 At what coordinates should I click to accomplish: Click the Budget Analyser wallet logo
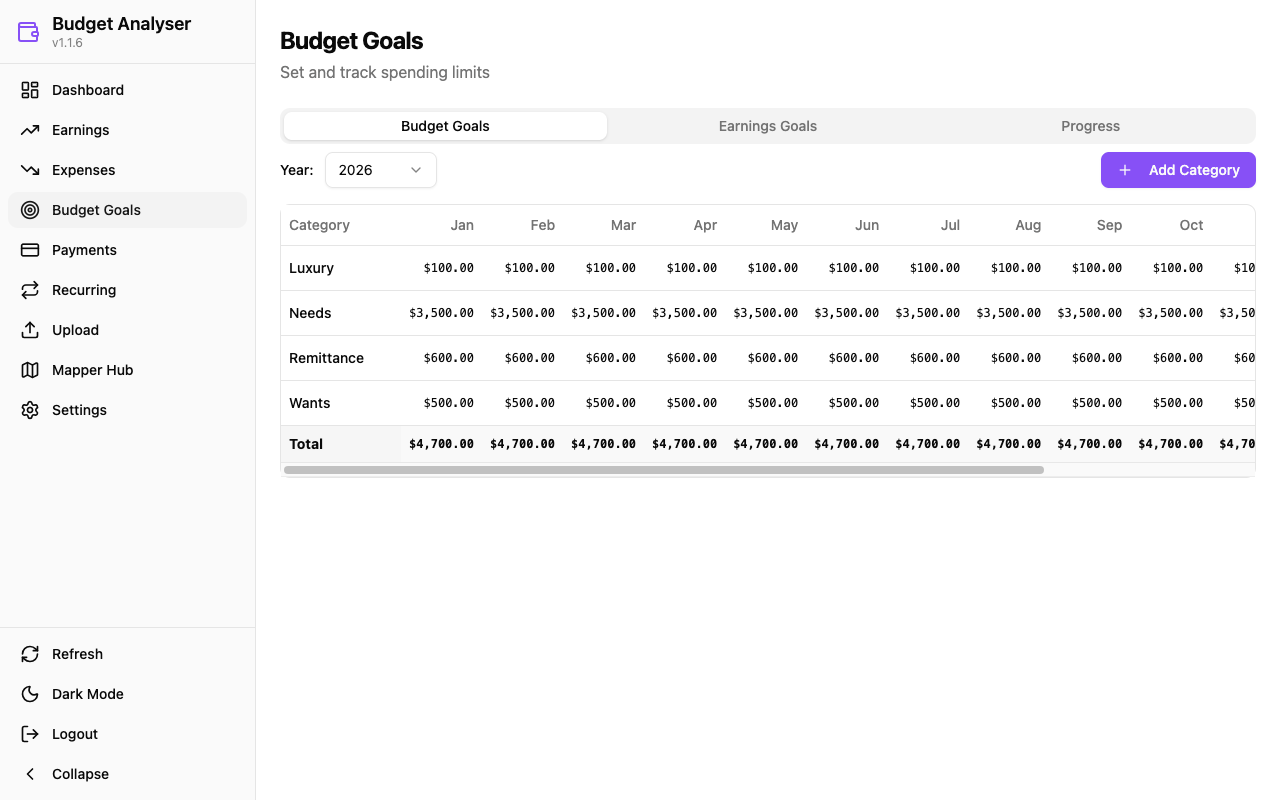27,31
